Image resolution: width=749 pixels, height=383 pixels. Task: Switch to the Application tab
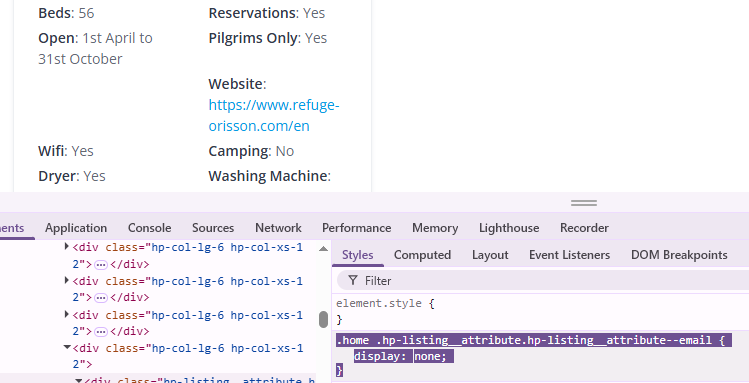[76, 228]
